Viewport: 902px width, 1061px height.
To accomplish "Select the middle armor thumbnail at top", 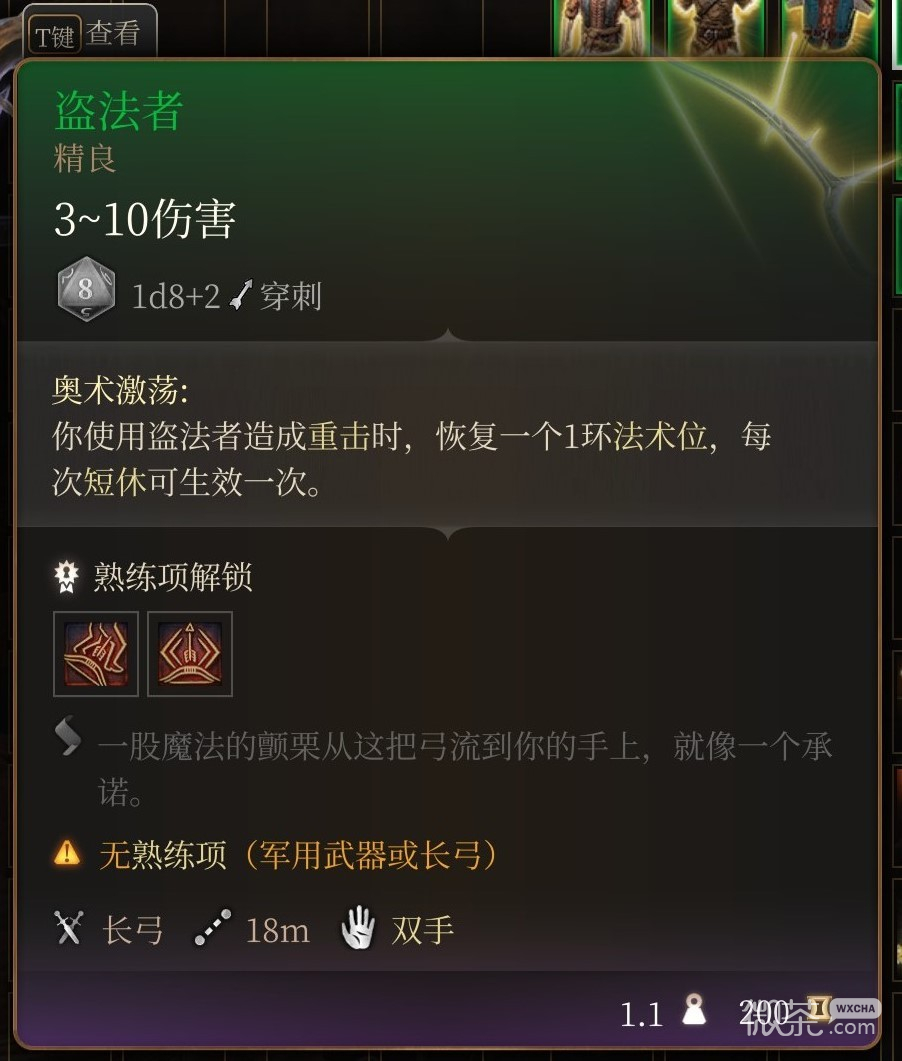I will coord(715,27).
